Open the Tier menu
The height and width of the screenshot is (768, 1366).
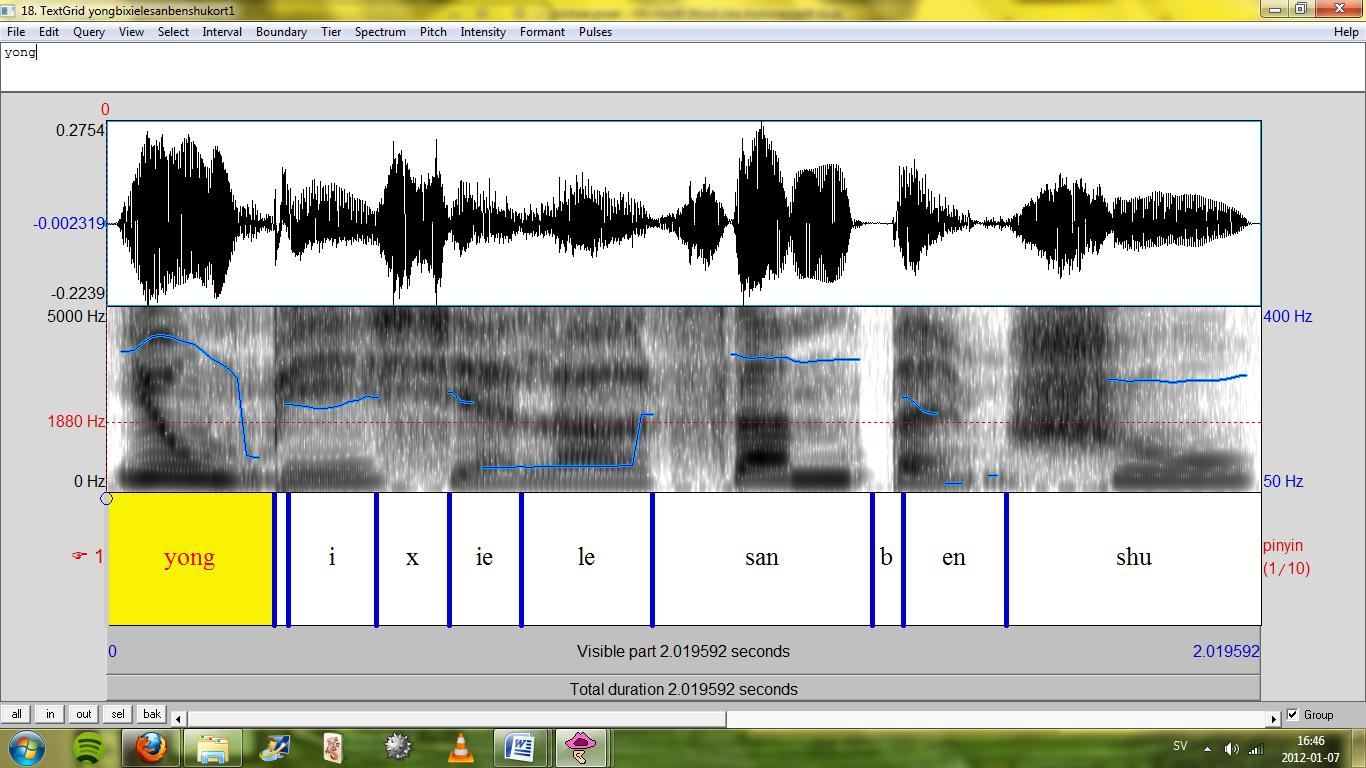pos(331,32)
